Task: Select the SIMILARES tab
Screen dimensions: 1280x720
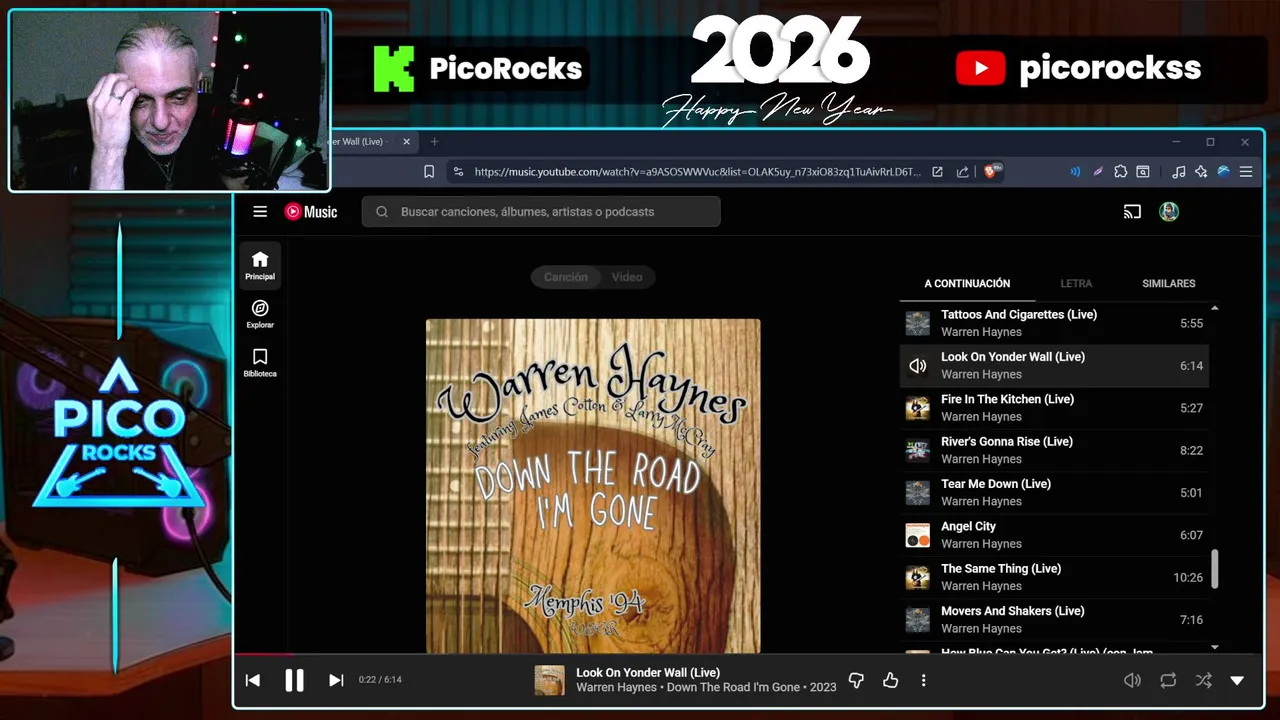Action: pyautogui.click(x=1169, y=283)
